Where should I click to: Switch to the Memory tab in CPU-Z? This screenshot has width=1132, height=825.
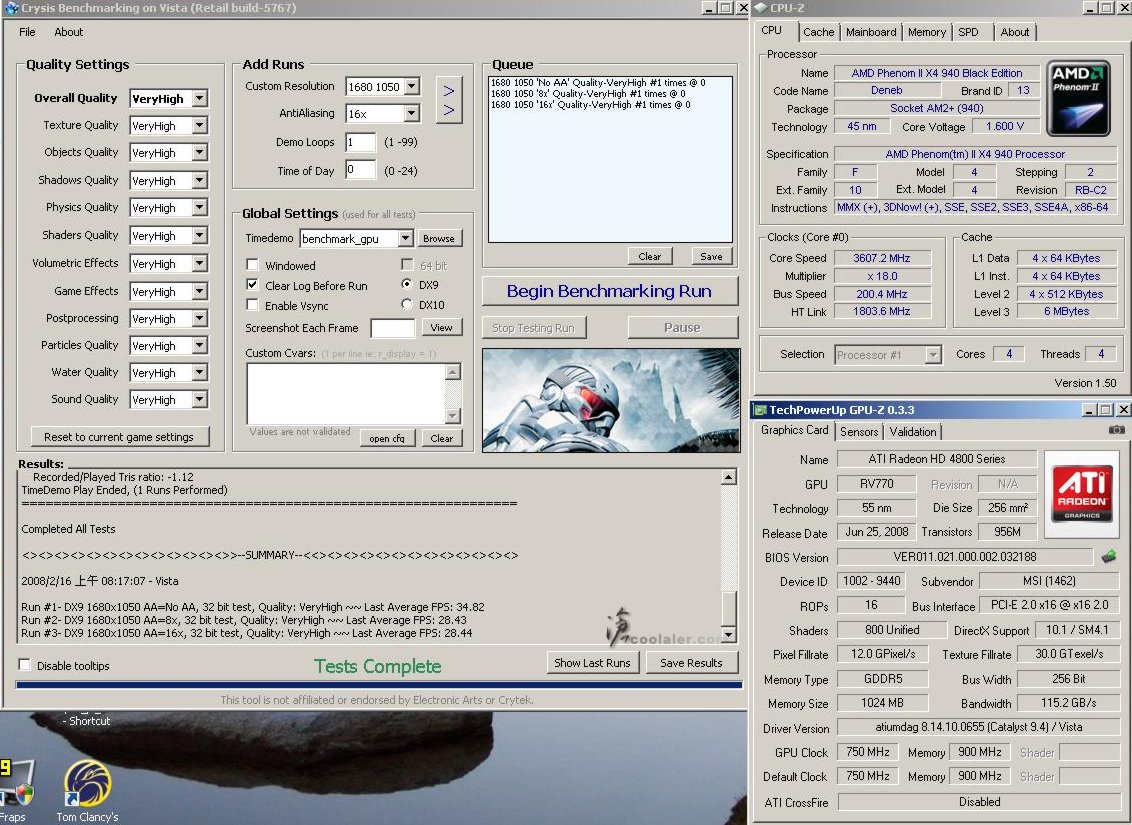pyautogui.click(x=927, y=32)
